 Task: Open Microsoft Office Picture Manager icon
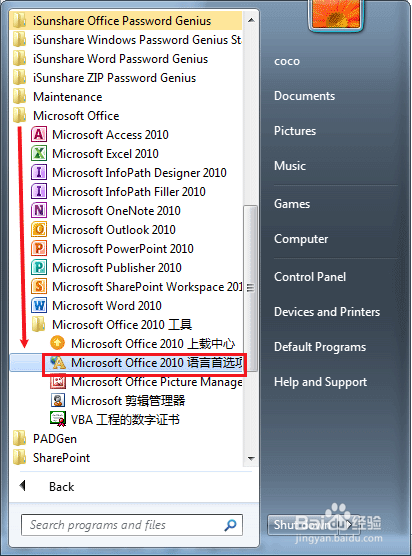(58, 382)
